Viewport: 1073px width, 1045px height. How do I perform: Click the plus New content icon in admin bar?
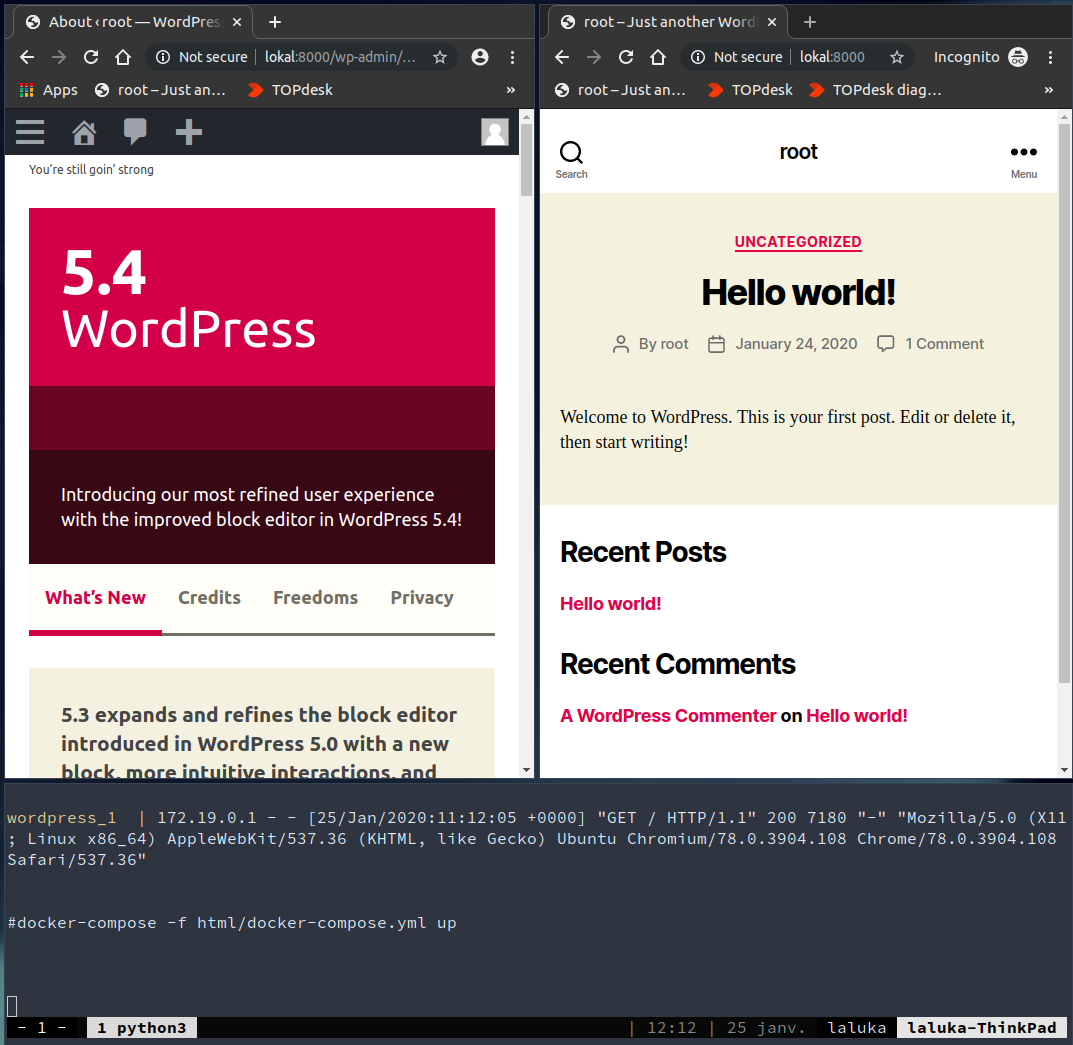click(x=189, y=132)
